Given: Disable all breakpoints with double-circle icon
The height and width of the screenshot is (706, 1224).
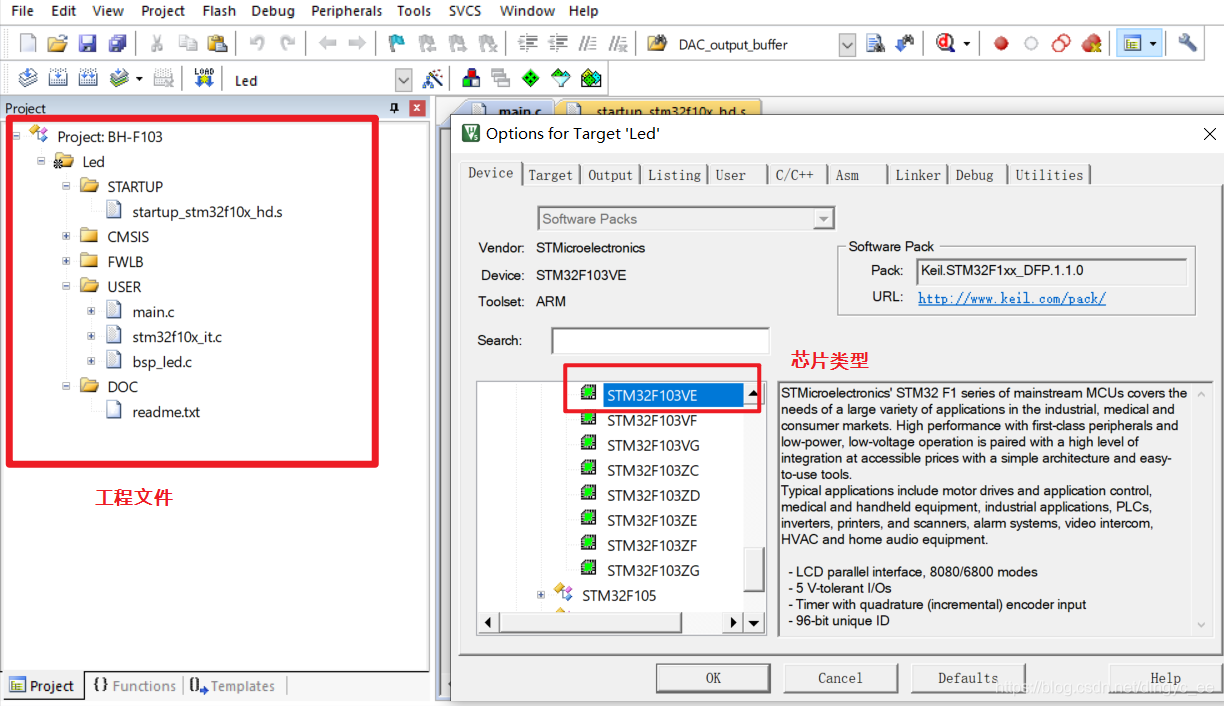Looking at the screenshot, I should [x=1061, y=43].
